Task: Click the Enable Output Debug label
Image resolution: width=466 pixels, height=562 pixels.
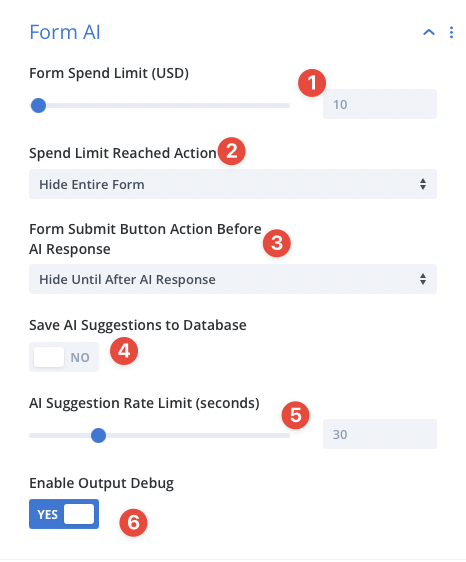Action: [101, 484]
